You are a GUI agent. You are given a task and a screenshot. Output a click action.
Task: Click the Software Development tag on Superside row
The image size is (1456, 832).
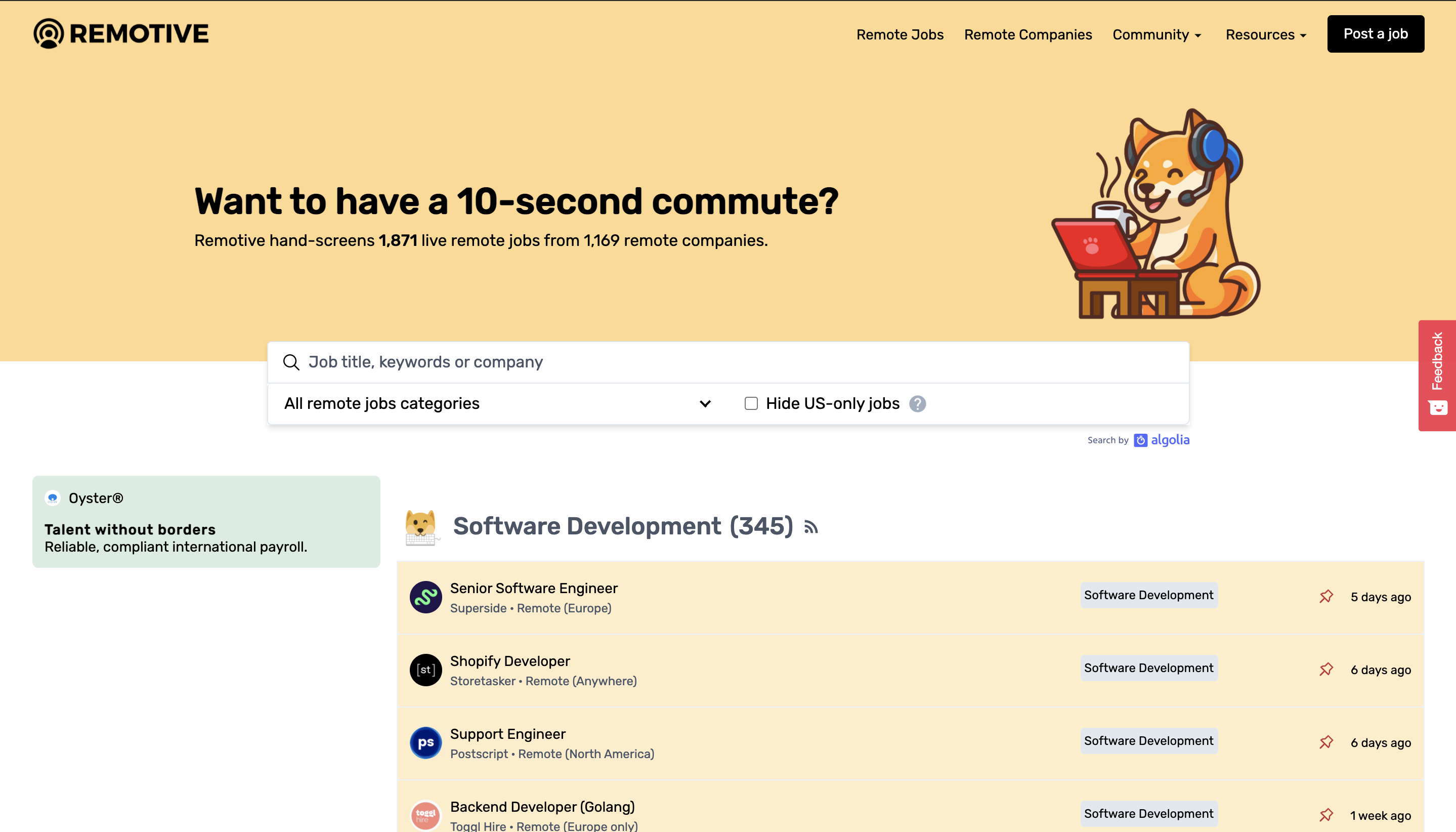click(1149, 596)
